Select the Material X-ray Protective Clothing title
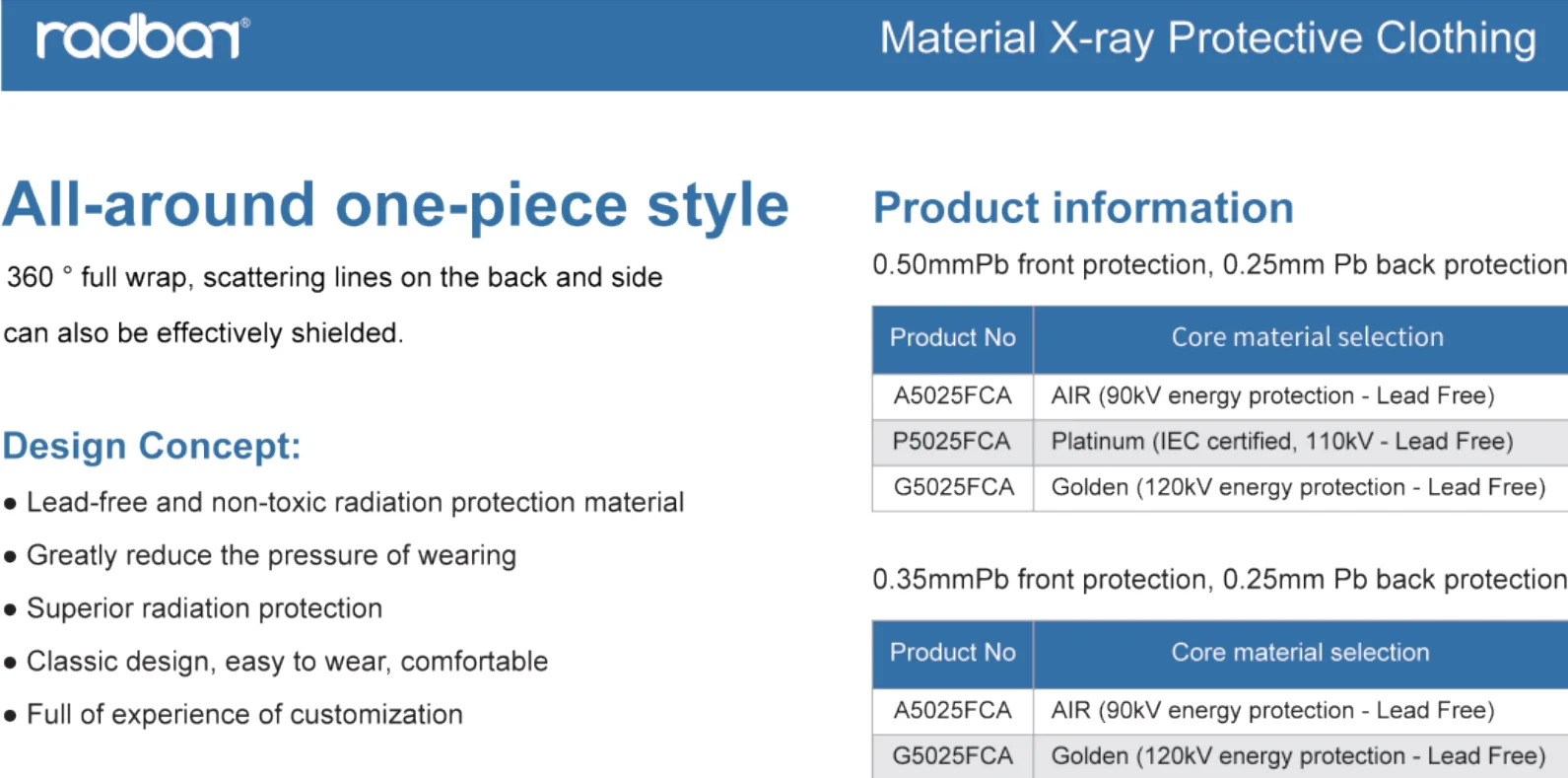Screen dimensions: 1568x778 [1208, 38]
